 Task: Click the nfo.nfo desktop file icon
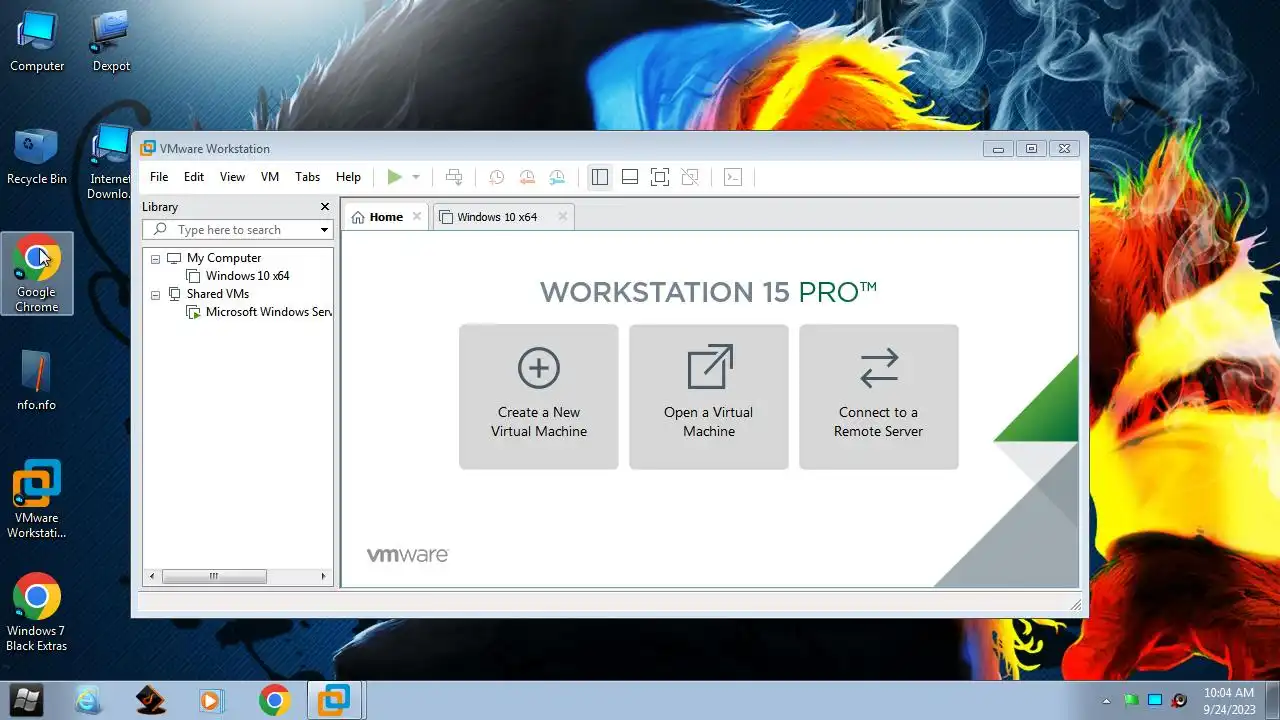tap(37, 382)
